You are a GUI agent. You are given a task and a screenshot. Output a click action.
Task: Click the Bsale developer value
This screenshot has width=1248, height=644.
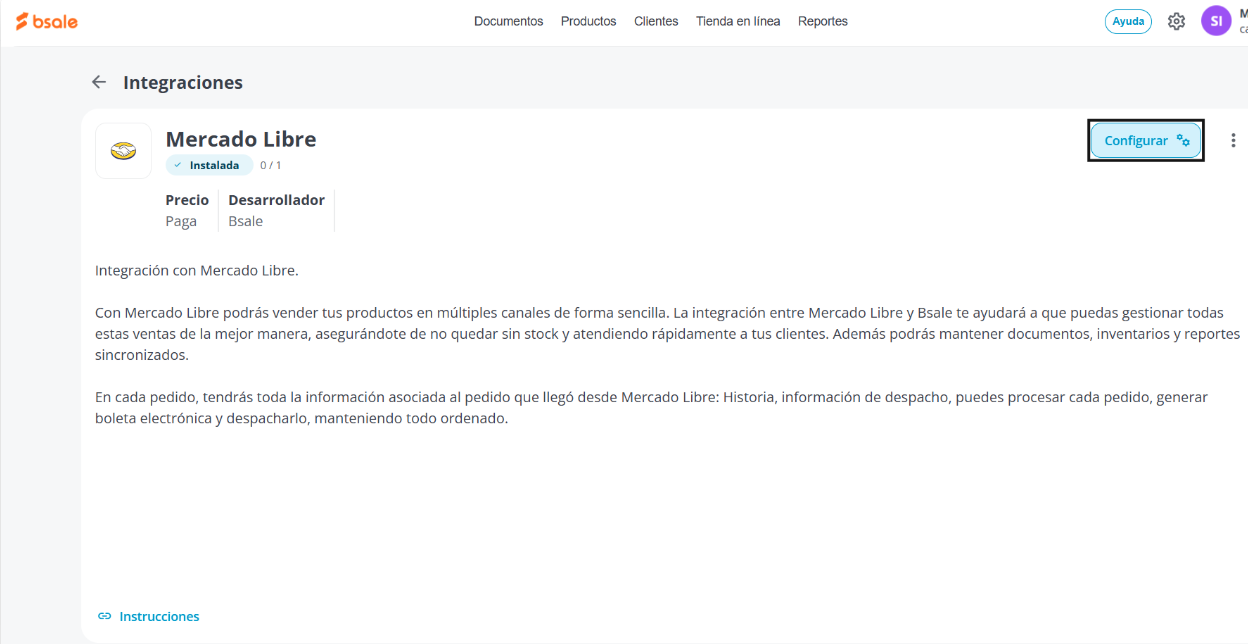coord(245,221)
